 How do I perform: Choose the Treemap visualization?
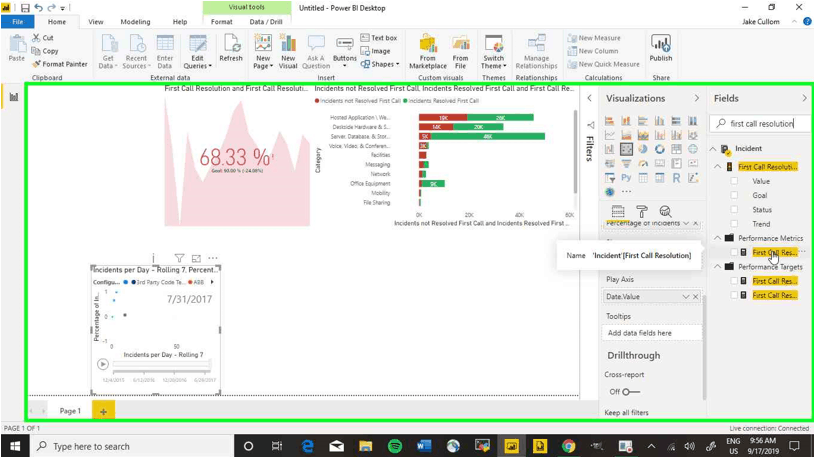point(676,149)
